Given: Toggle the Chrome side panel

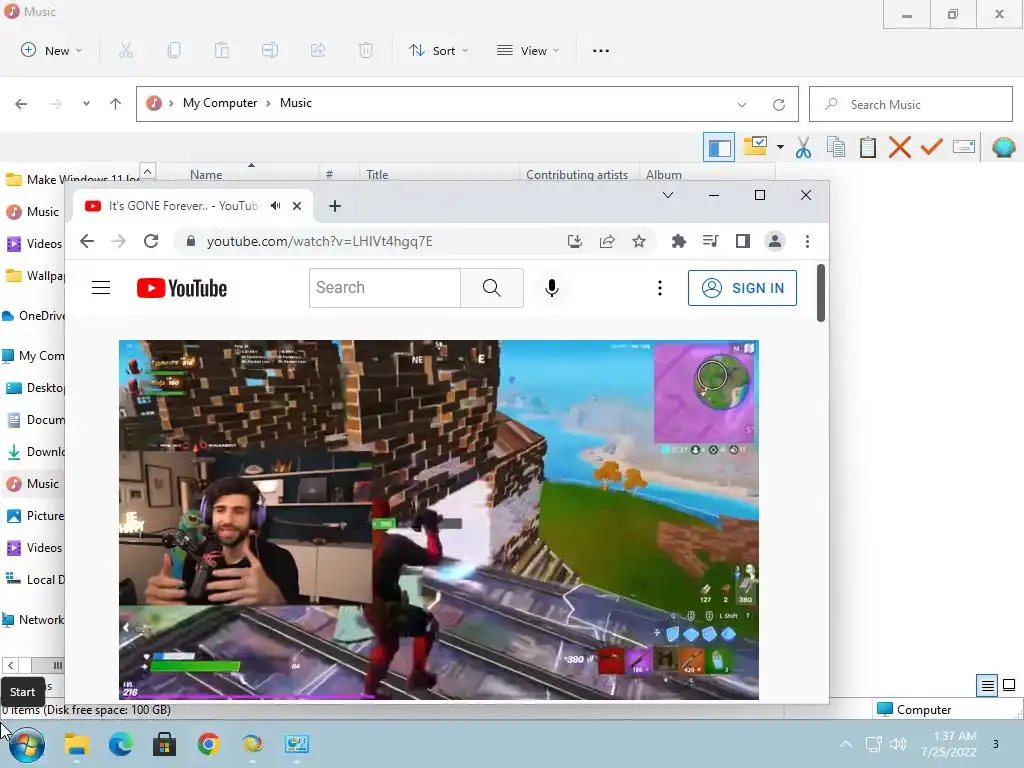Looking at the screenshot, I should pyautogui.click(x=743, y=242).
